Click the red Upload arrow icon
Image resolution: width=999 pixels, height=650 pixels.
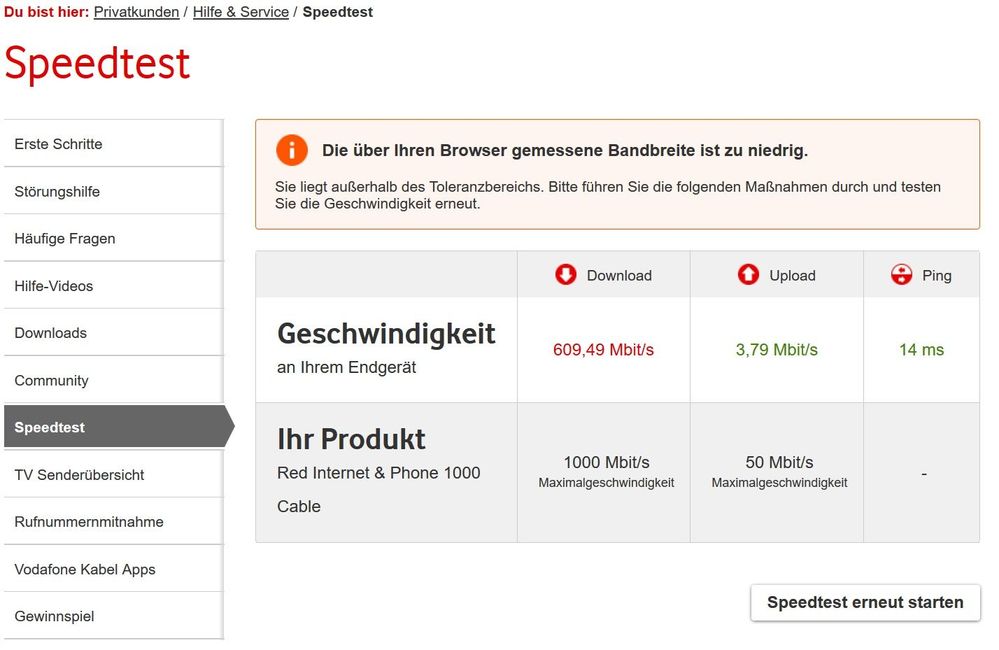click(748, 275)
